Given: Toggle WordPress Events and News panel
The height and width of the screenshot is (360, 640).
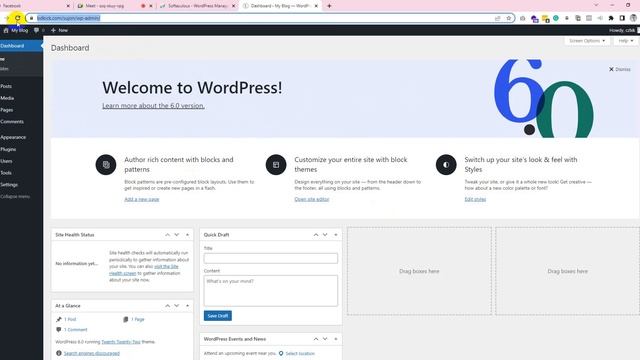Looking at the screenshot, I should (x=336, y=339).
